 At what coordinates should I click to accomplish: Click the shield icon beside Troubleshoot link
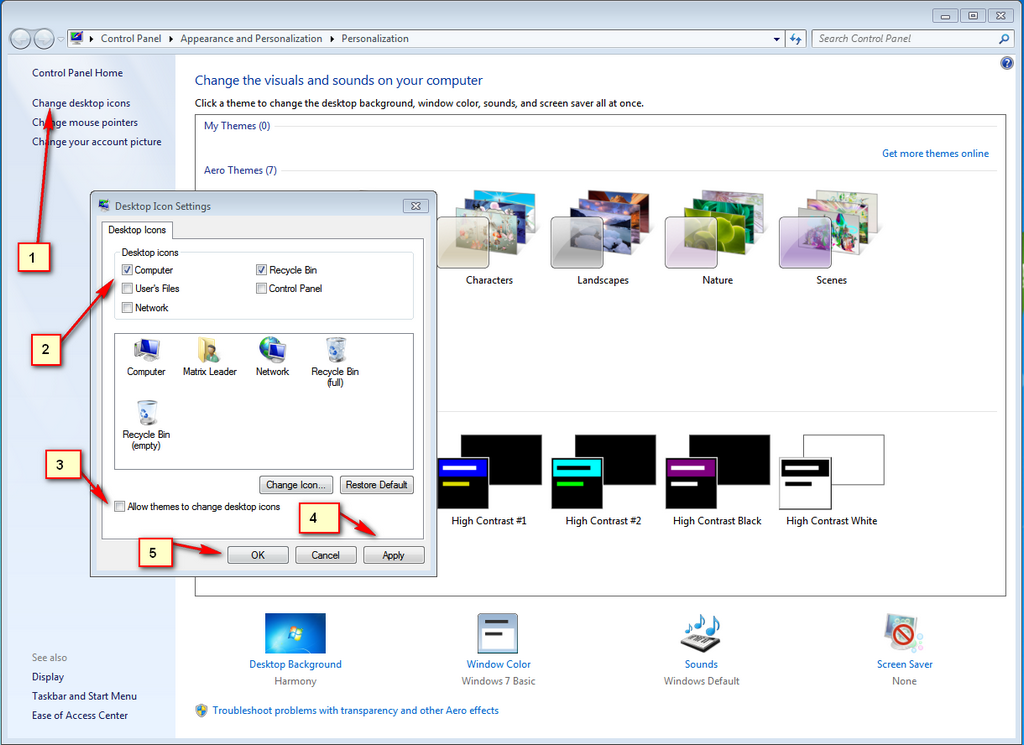pyautogui.click(x=202, y=710)
